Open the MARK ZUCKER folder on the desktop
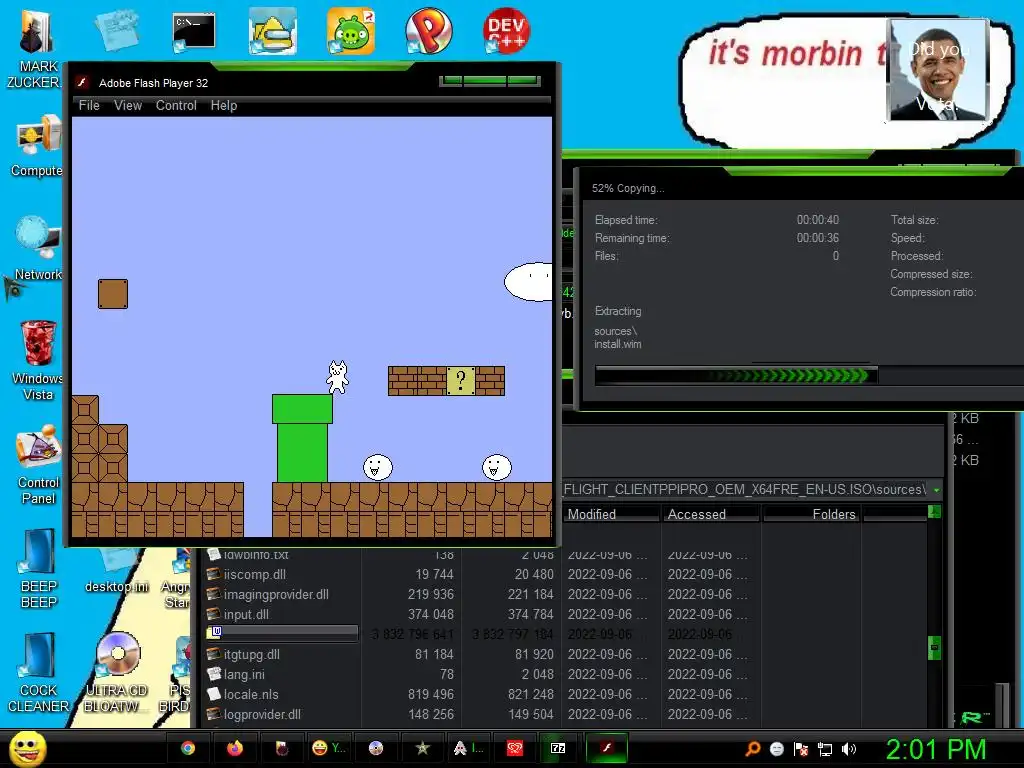 tap(36, 49)
